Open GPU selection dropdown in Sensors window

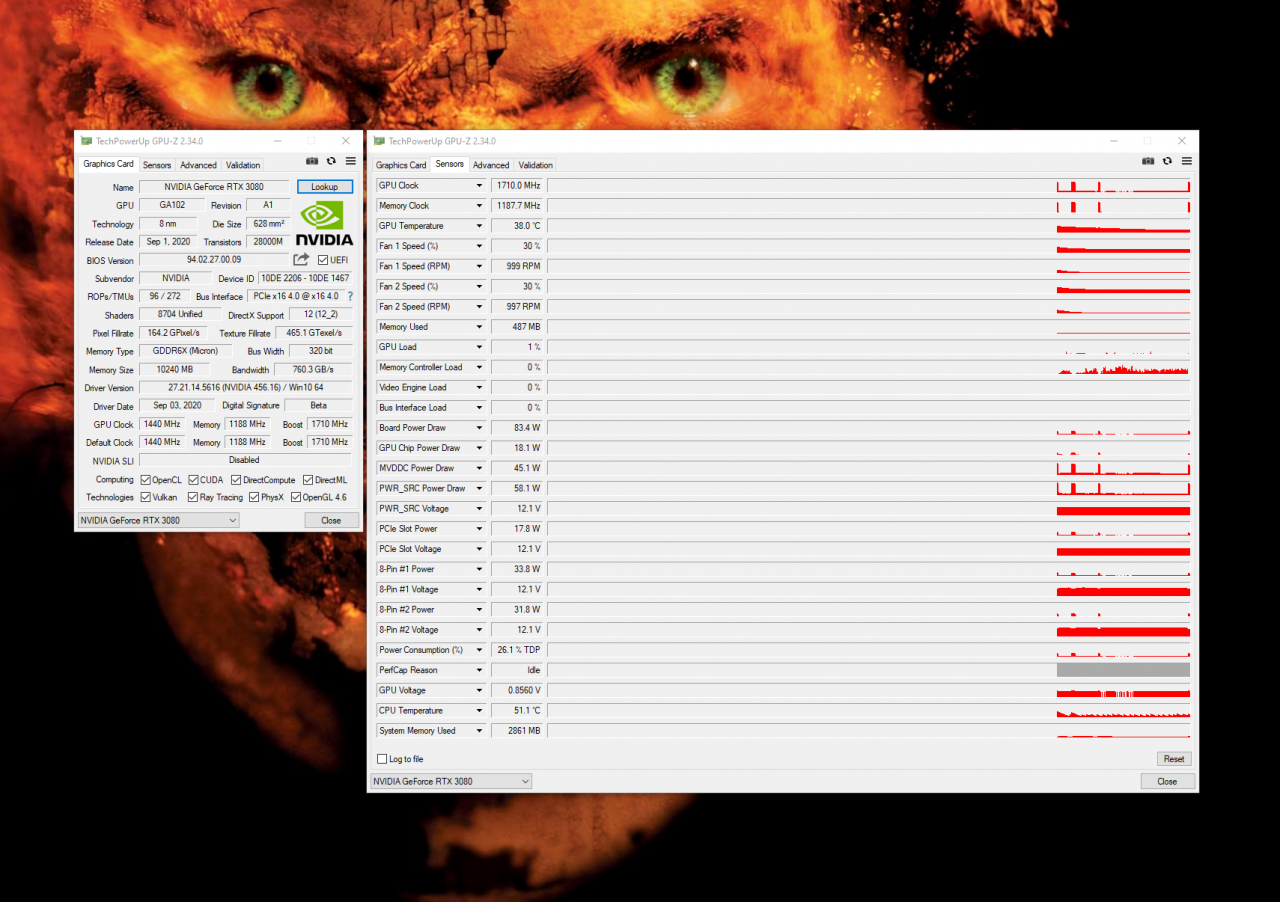tap(451, 781)
